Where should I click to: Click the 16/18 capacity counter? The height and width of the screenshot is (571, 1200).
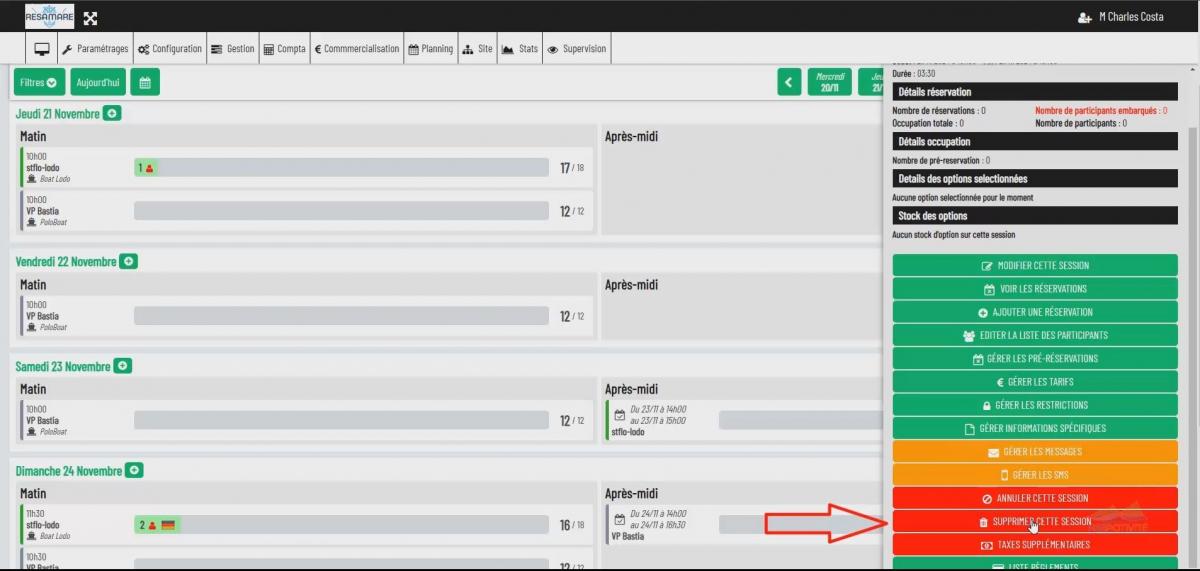click(571, 525)
